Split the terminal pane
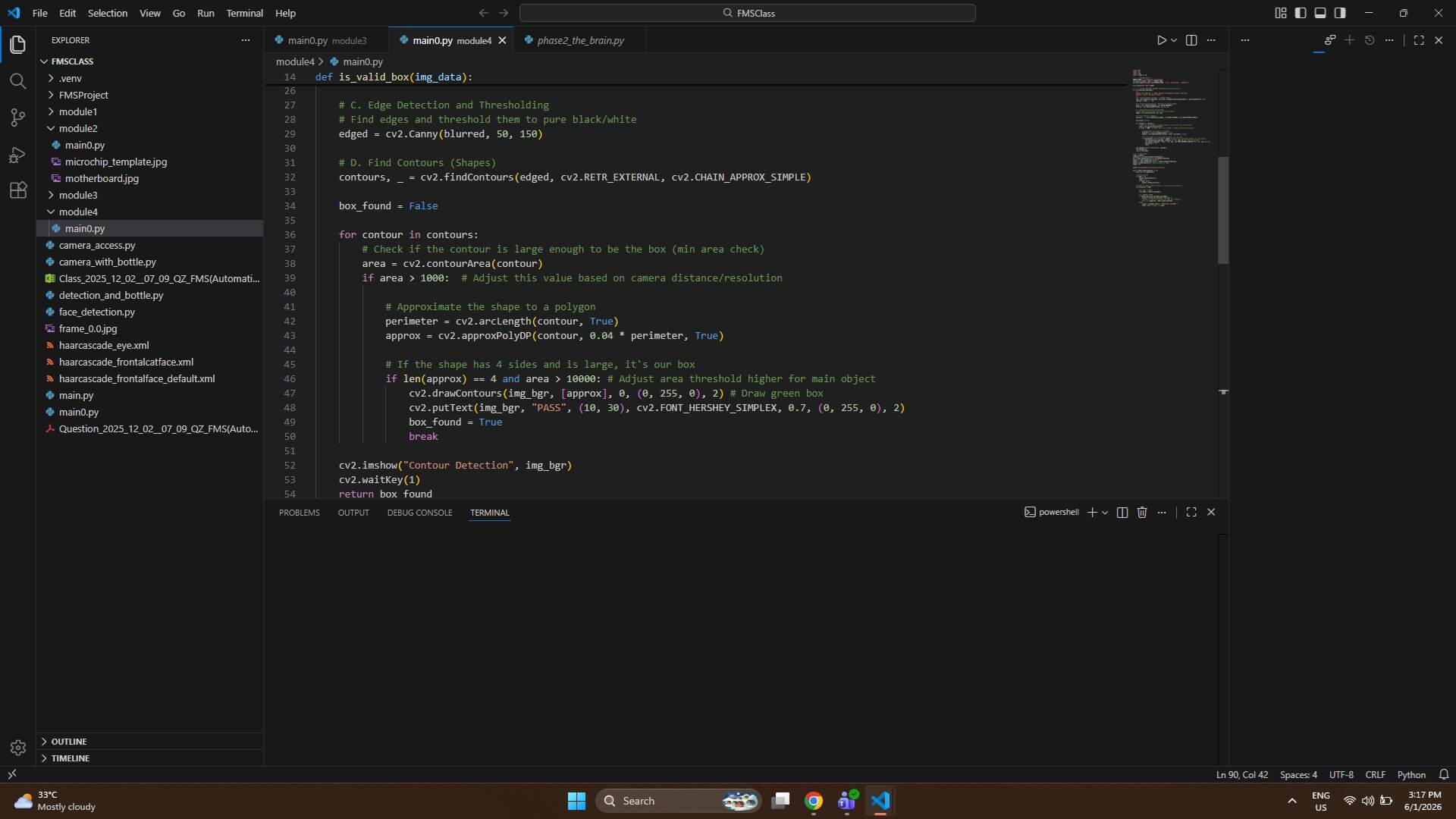 click(1122, 512)
